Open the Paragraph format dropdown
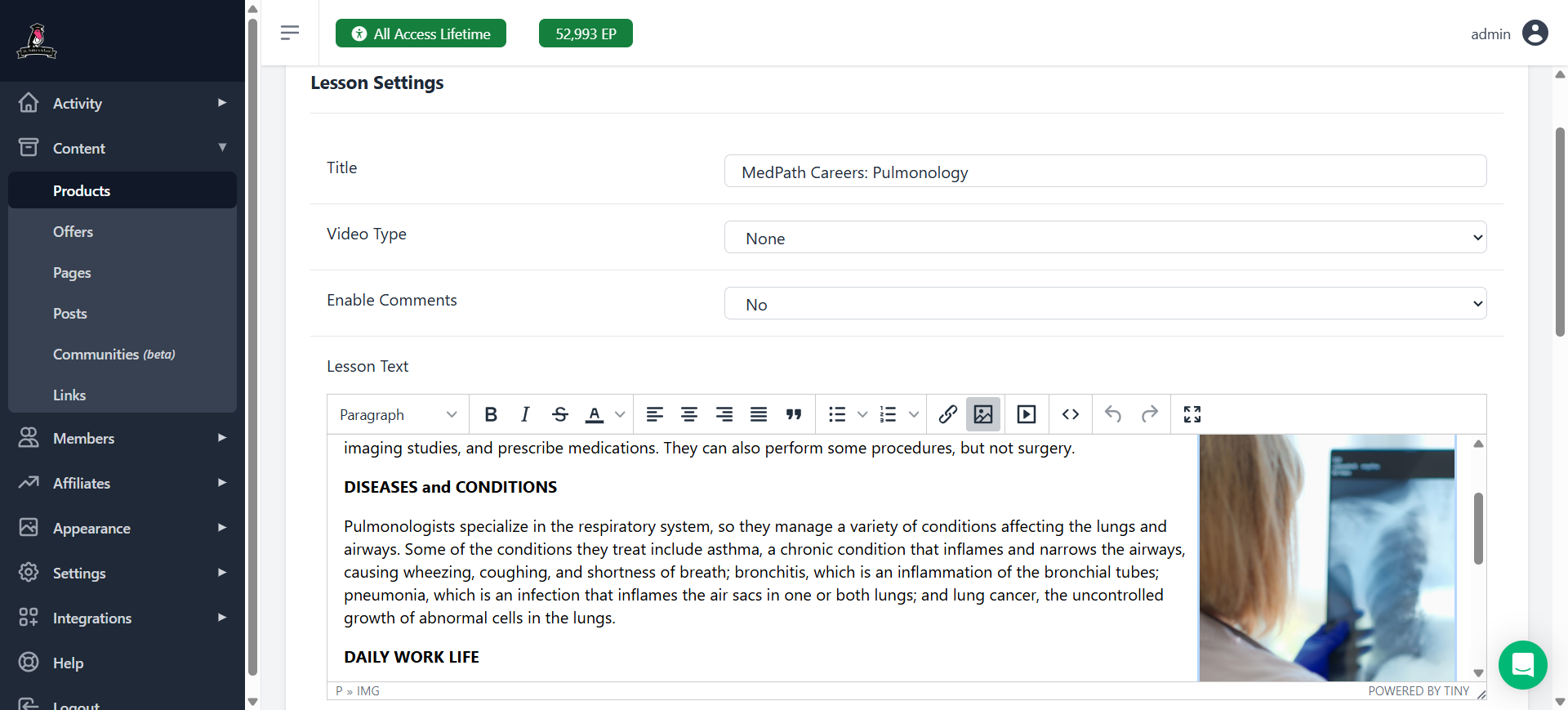 [398, 414]
